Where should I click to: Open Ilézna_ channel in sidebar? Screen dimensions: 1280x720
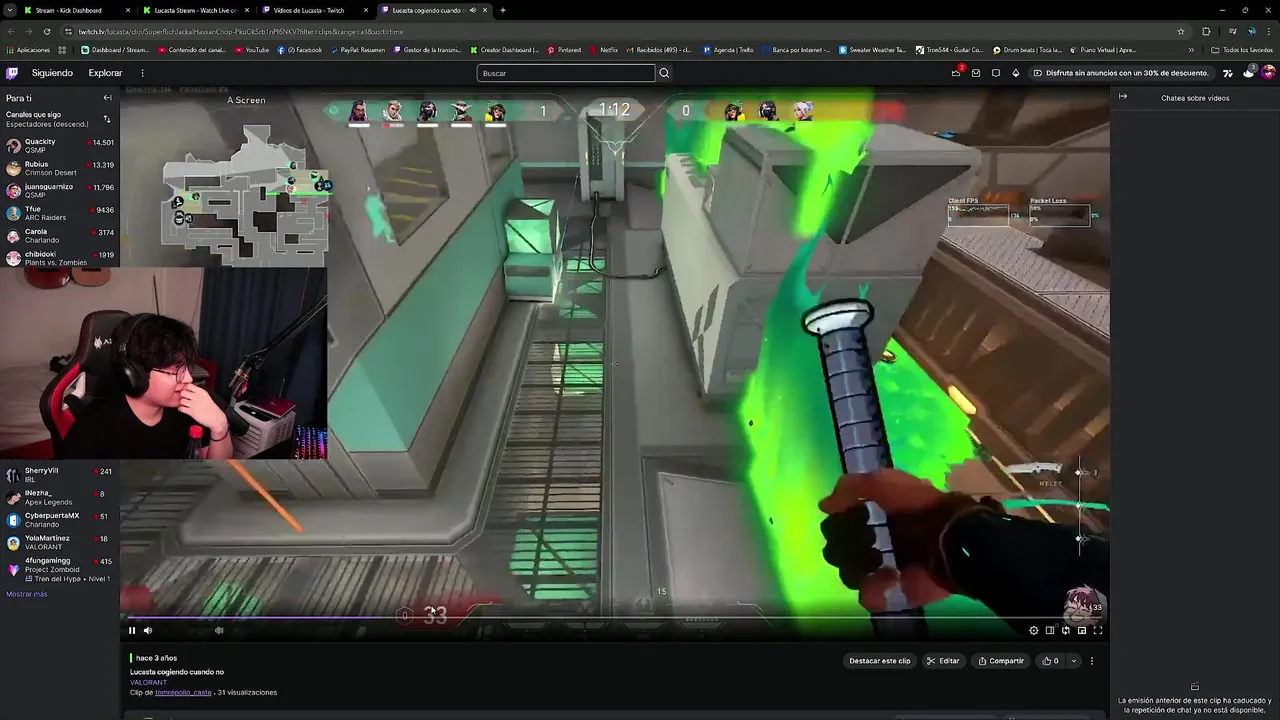click(60, 497)
